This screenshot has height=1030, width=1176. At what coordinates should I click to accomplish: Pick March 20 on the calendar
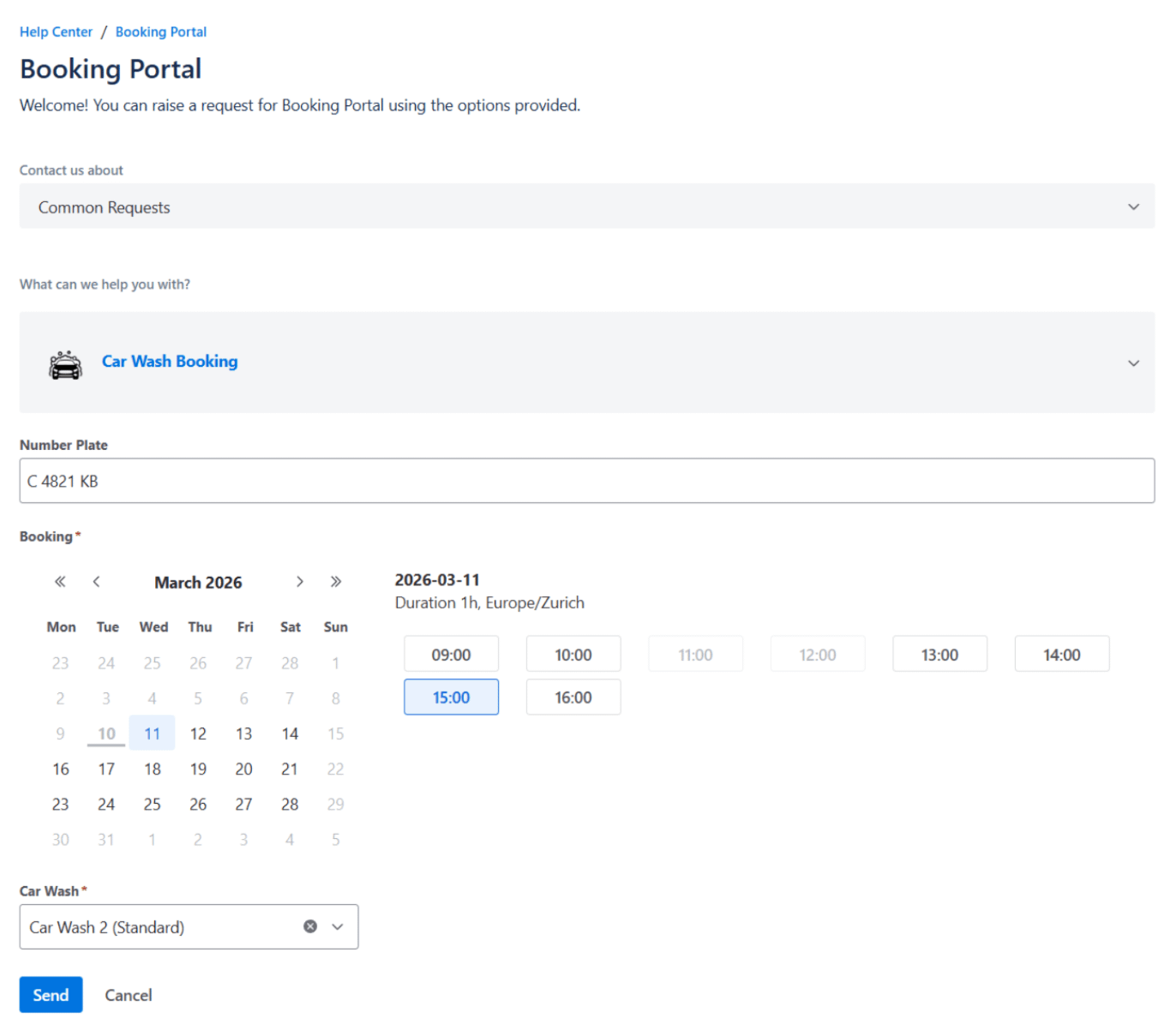coord(243,769)
